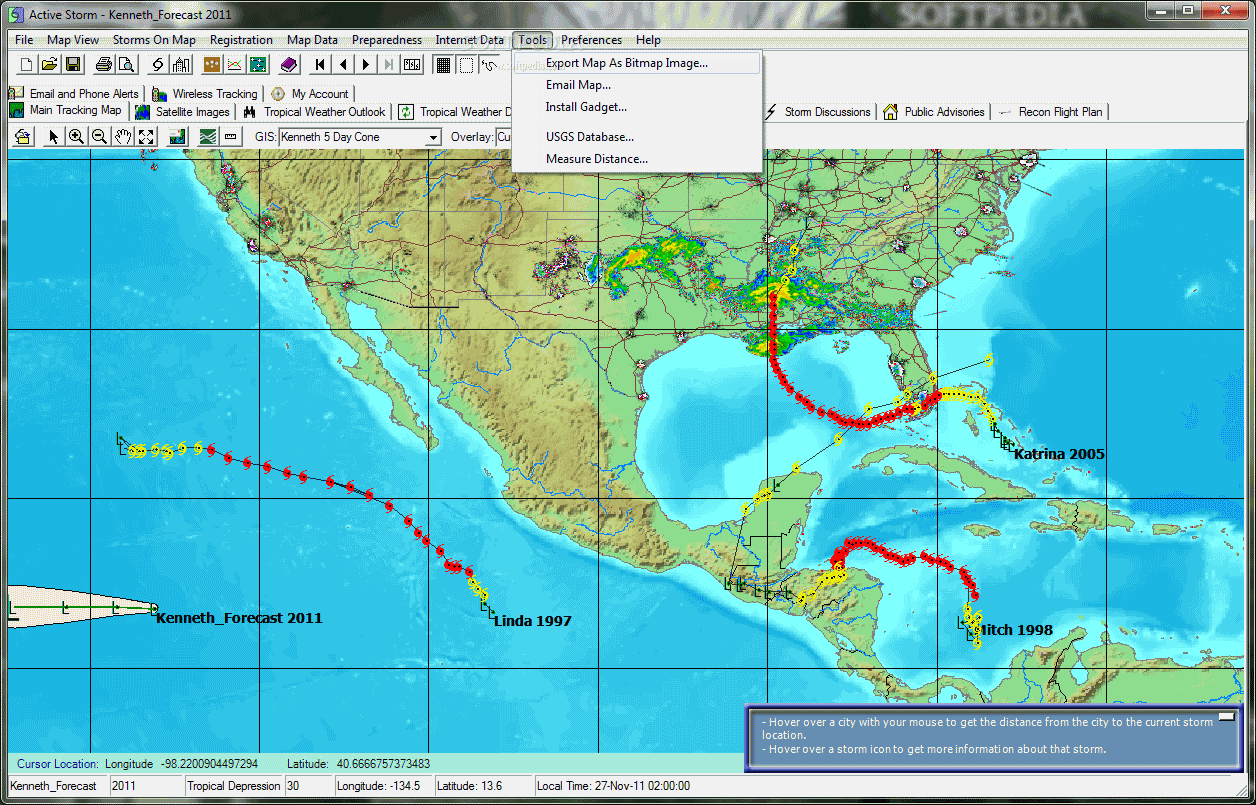Open the Storms On Map menu
Image resolution: width=1256 pixels, height=805 pixels.
[154, 40]
